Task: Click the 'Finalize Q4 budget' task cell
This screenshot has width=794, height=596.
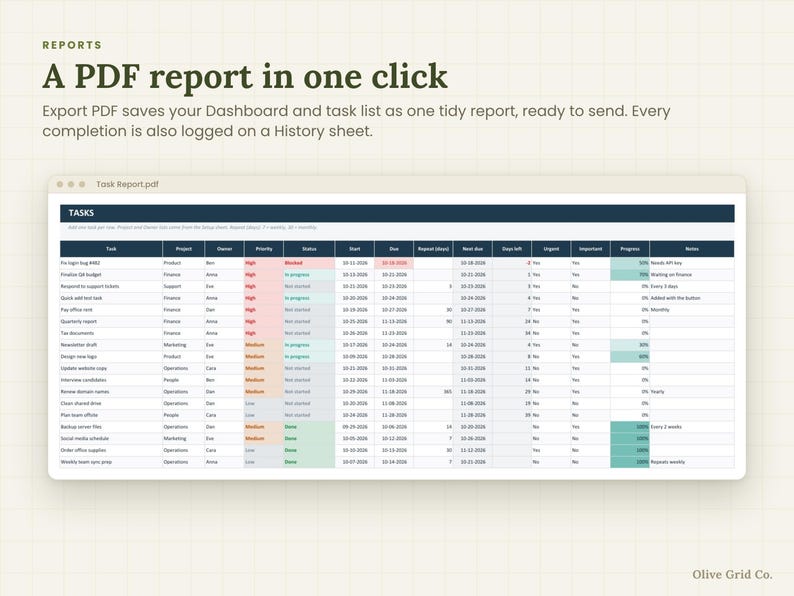Action: click(x=111, y=275)
